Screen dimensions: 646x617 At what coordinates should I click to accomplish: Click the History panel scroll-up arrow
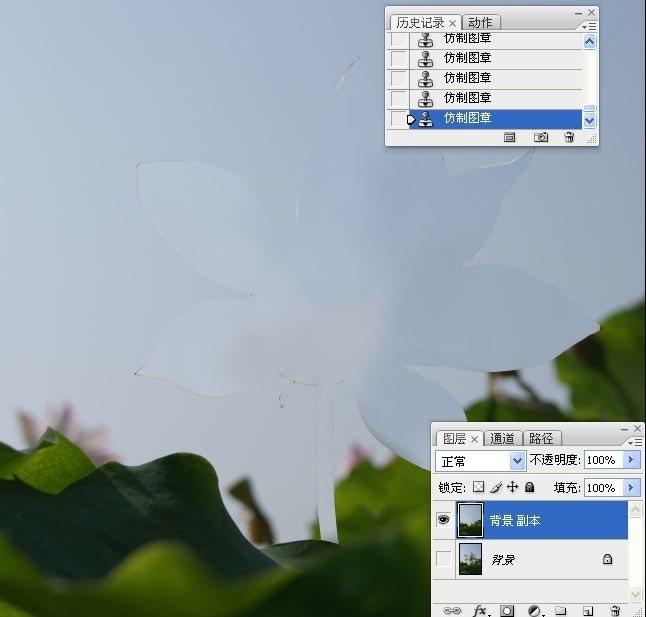point(590,42)
